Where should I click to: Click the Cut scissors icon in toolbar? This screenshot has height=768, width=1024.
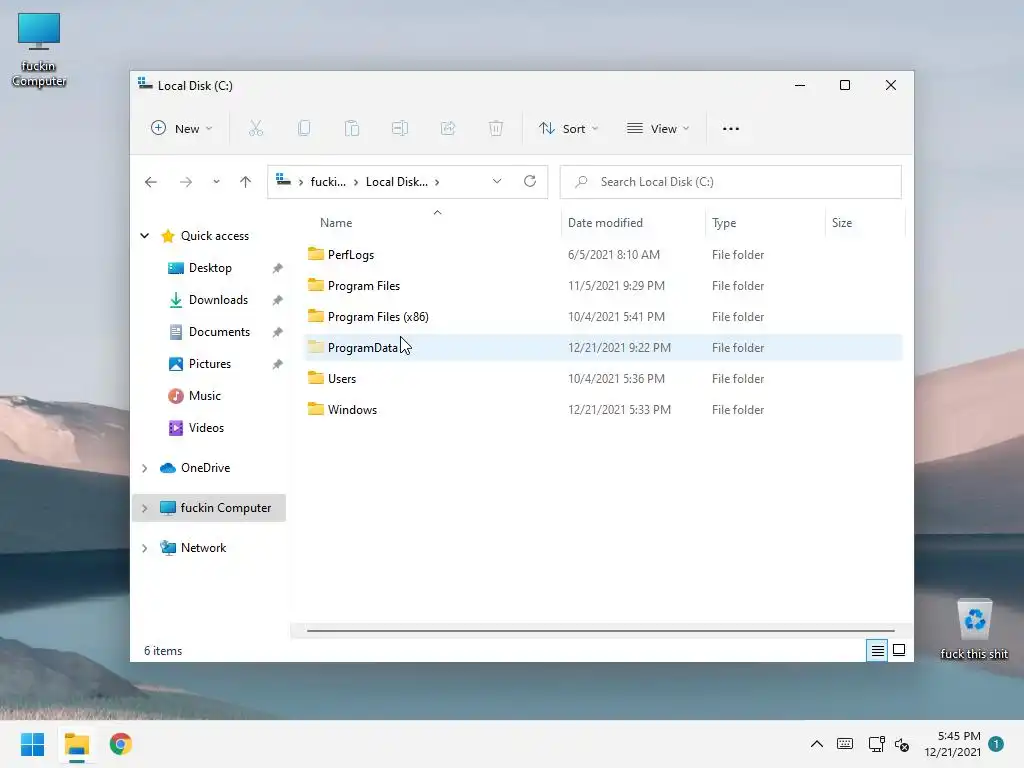point(255,129)
